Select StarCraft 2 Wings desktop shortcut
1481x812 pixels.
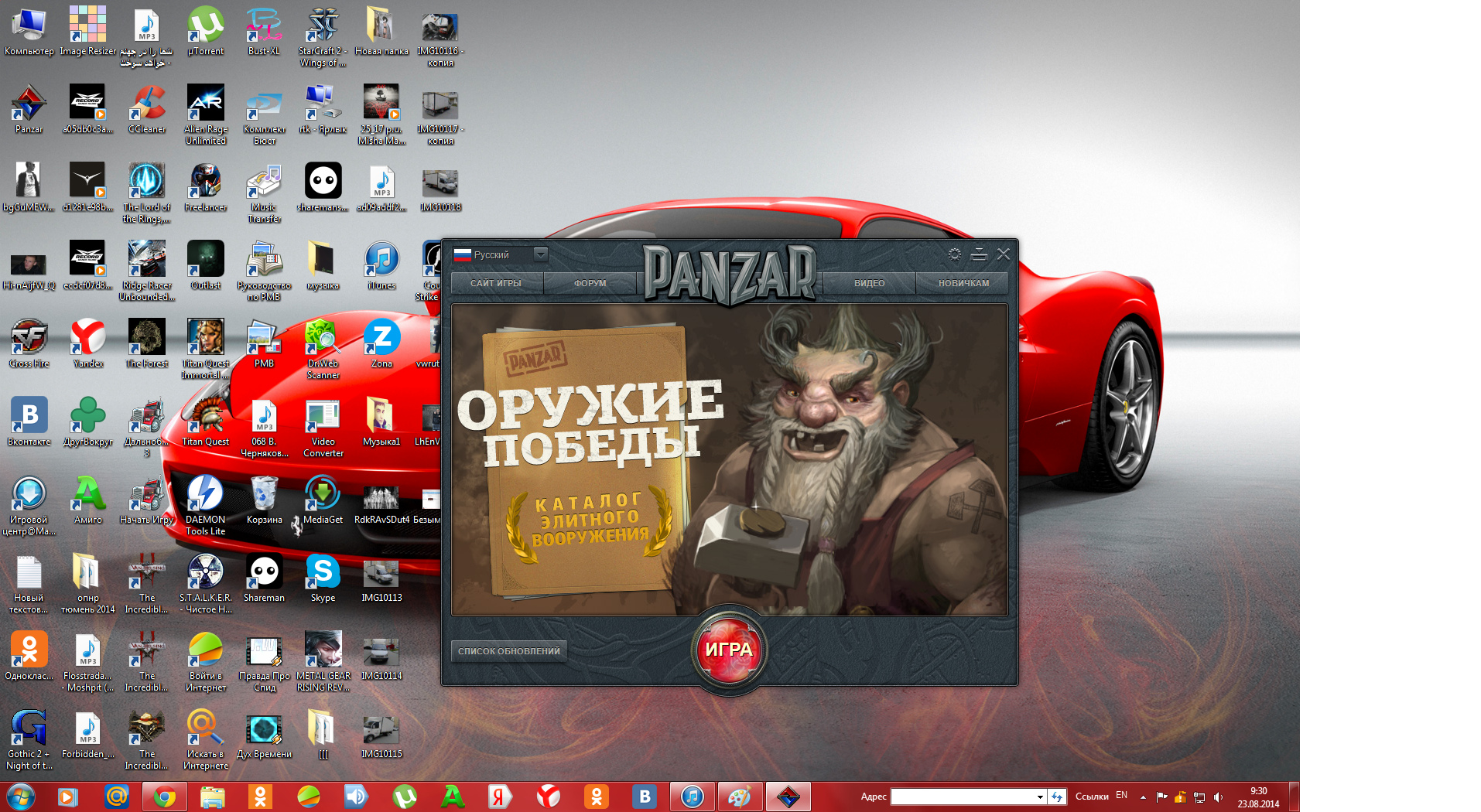coord(323,37)
